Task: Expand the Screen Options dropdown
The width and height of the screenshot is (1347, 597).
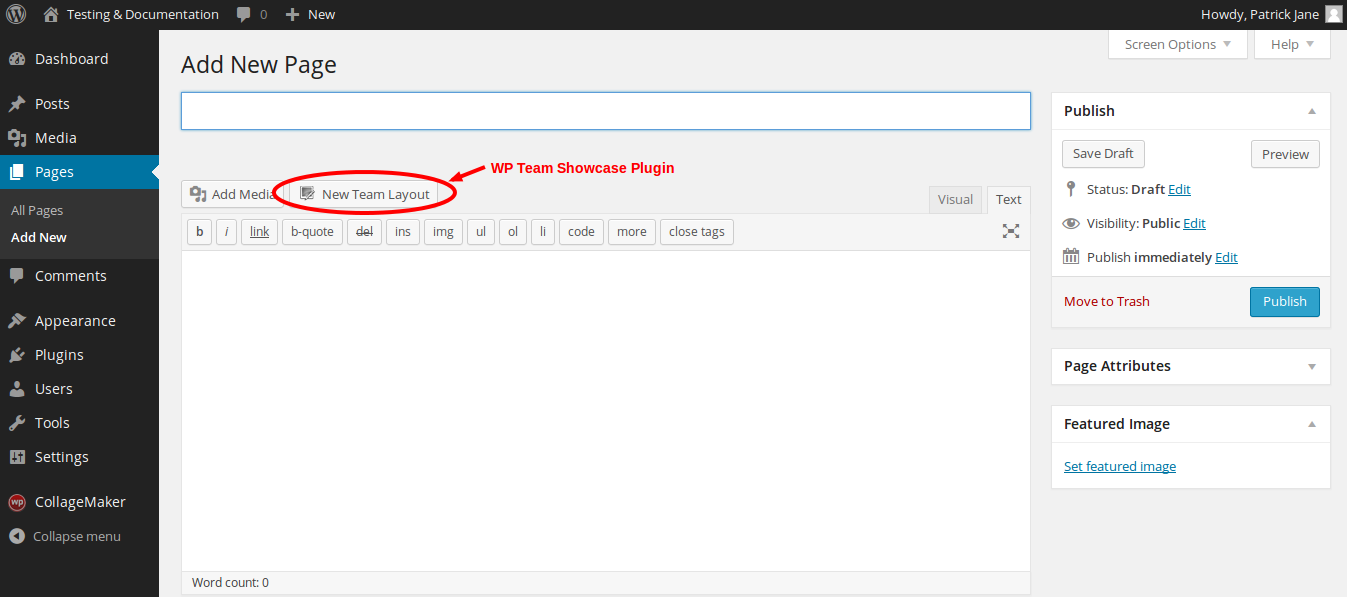Action: coord(1178,44)
